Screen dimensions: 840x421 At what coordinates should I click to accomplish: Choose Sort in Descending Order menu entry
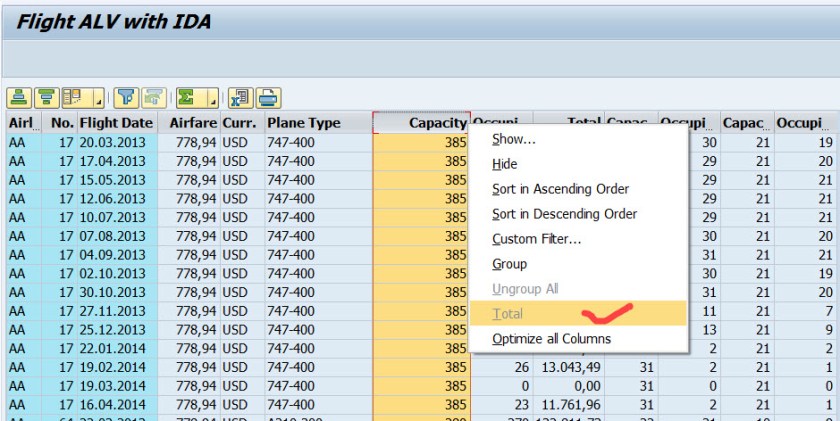pyautogui.click(x=564, y=214)
